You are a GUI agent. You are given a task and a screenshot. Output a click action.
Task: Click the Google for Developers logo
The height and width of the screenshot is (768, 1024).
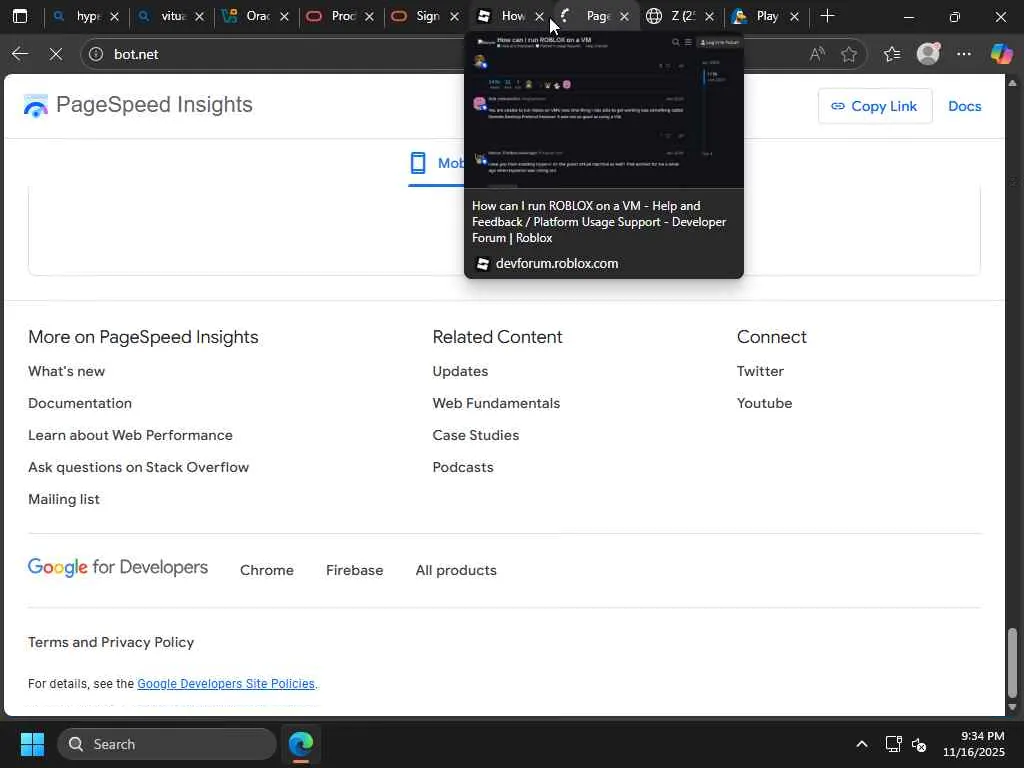pos(118,568)
